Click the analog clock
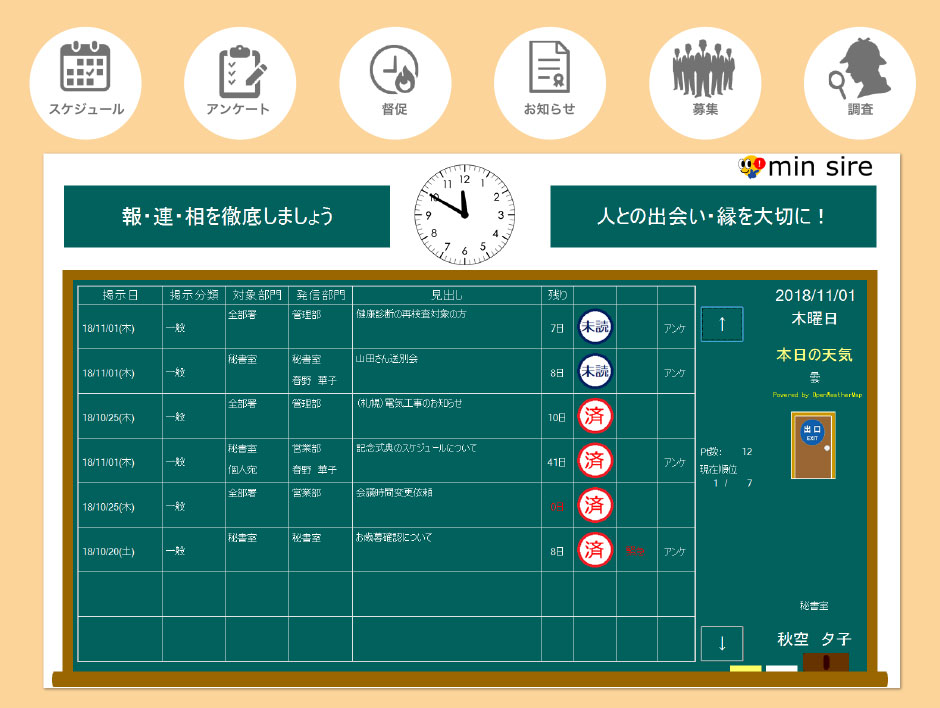 click(464, 214)
